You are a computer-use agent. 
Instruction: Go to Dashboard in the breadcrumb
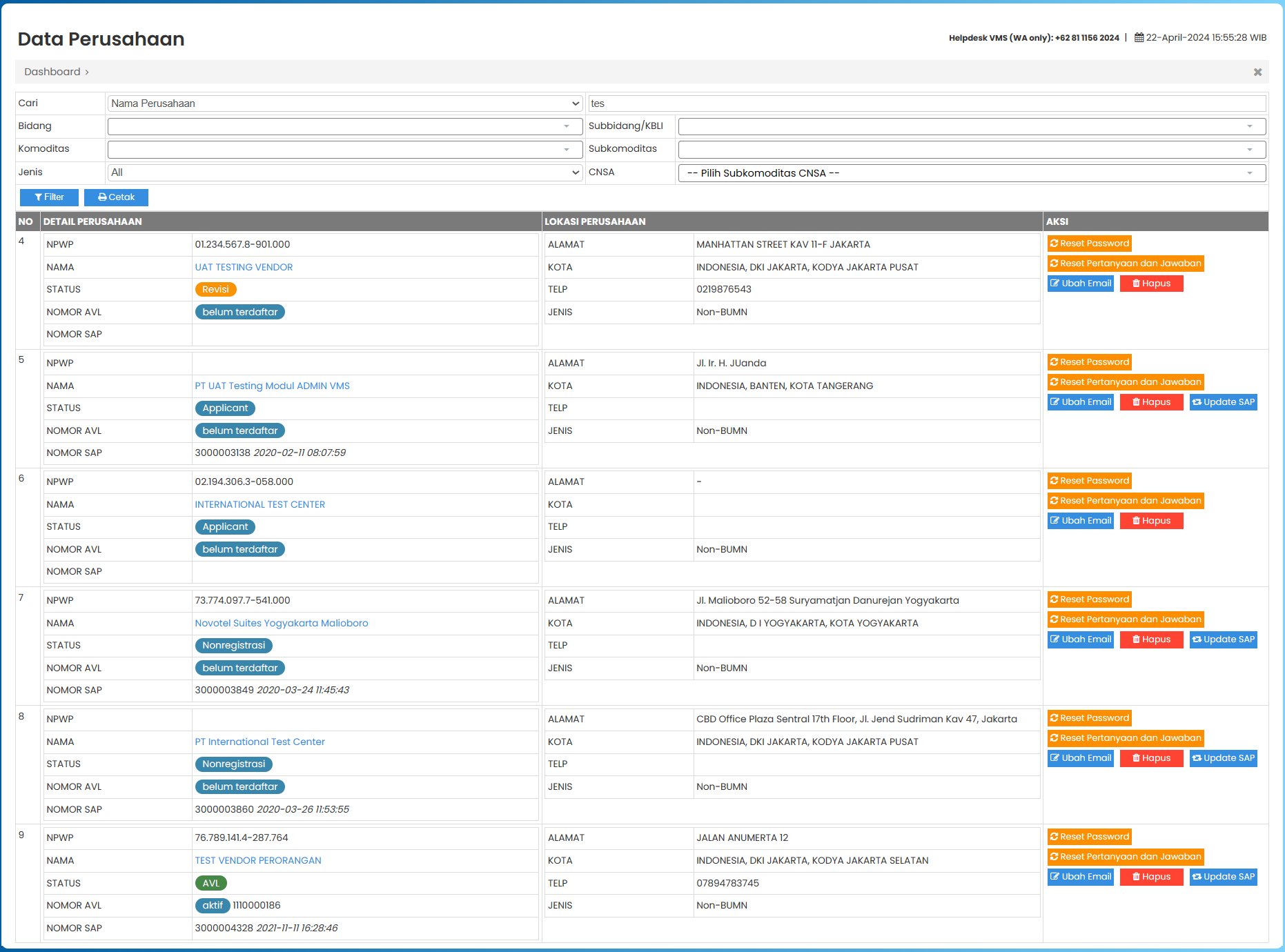[x=52, y=72]
